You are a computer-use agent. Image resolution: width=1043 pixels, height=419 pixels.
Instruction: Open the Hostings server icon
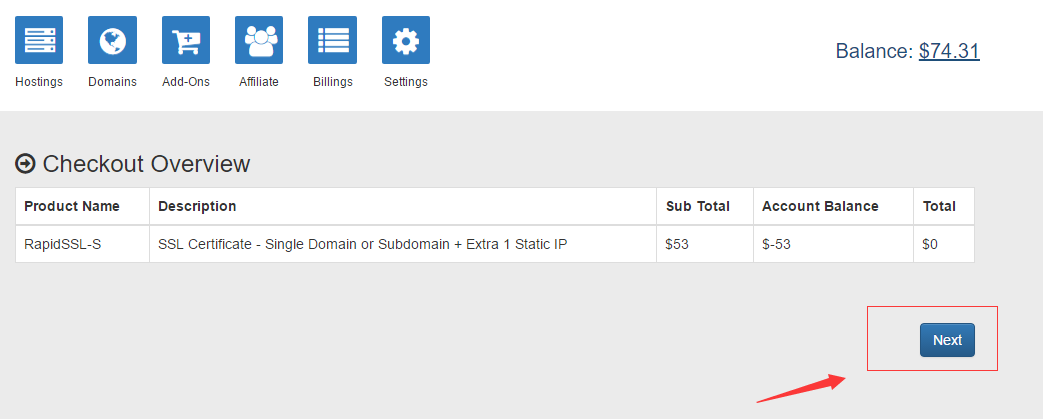click(39, 40)
